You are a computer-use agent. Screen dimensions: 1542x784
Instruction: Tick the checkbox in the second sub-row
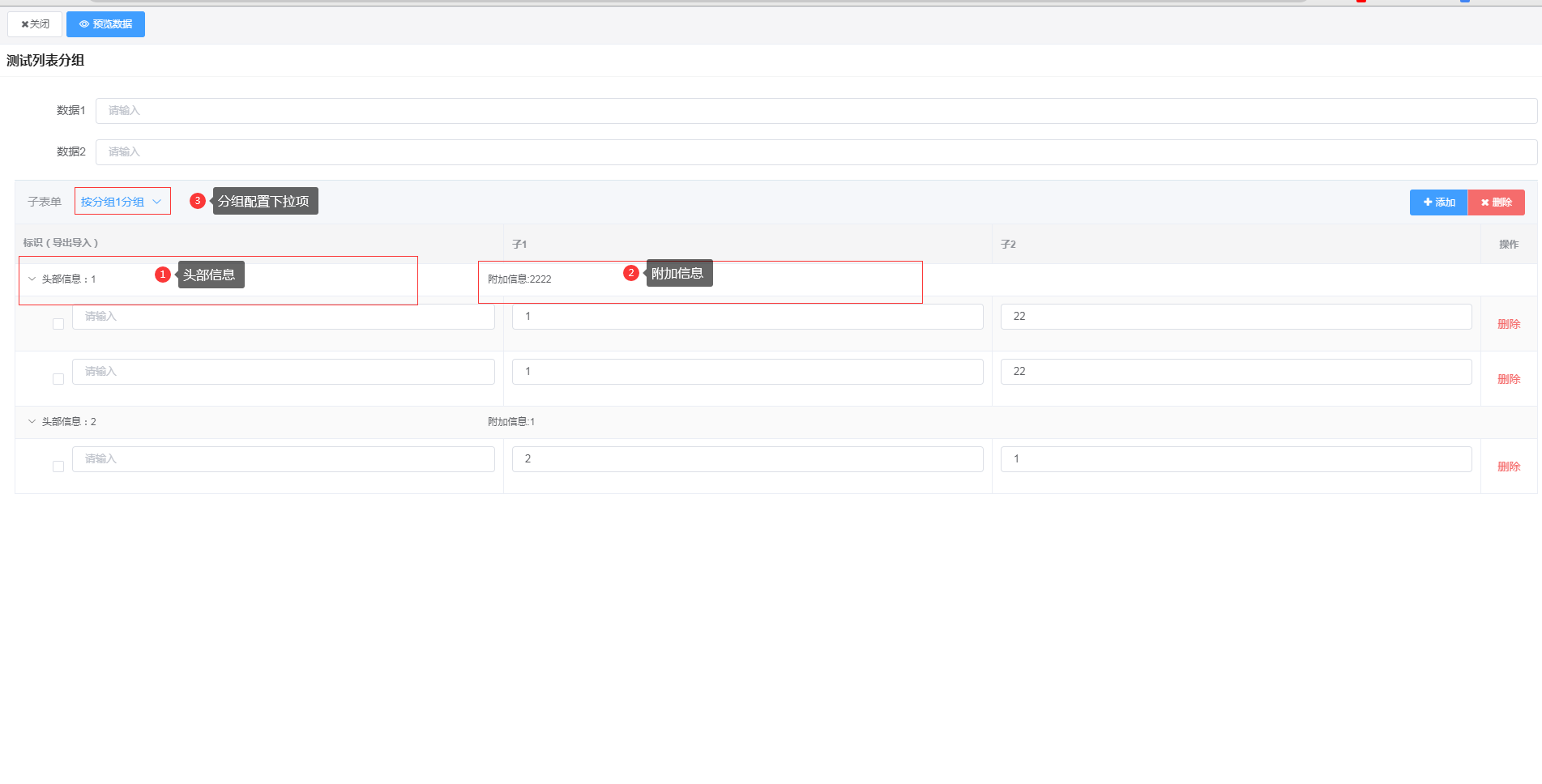pyautogui.click(x=58, y=379)
